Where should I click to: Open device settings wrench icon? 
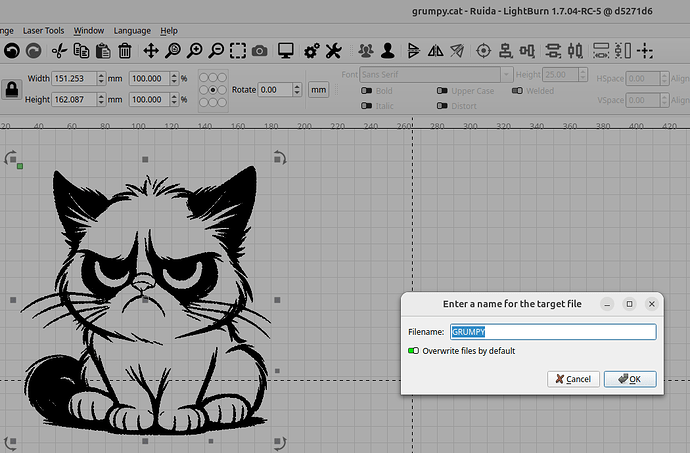[x=334, y=51]
